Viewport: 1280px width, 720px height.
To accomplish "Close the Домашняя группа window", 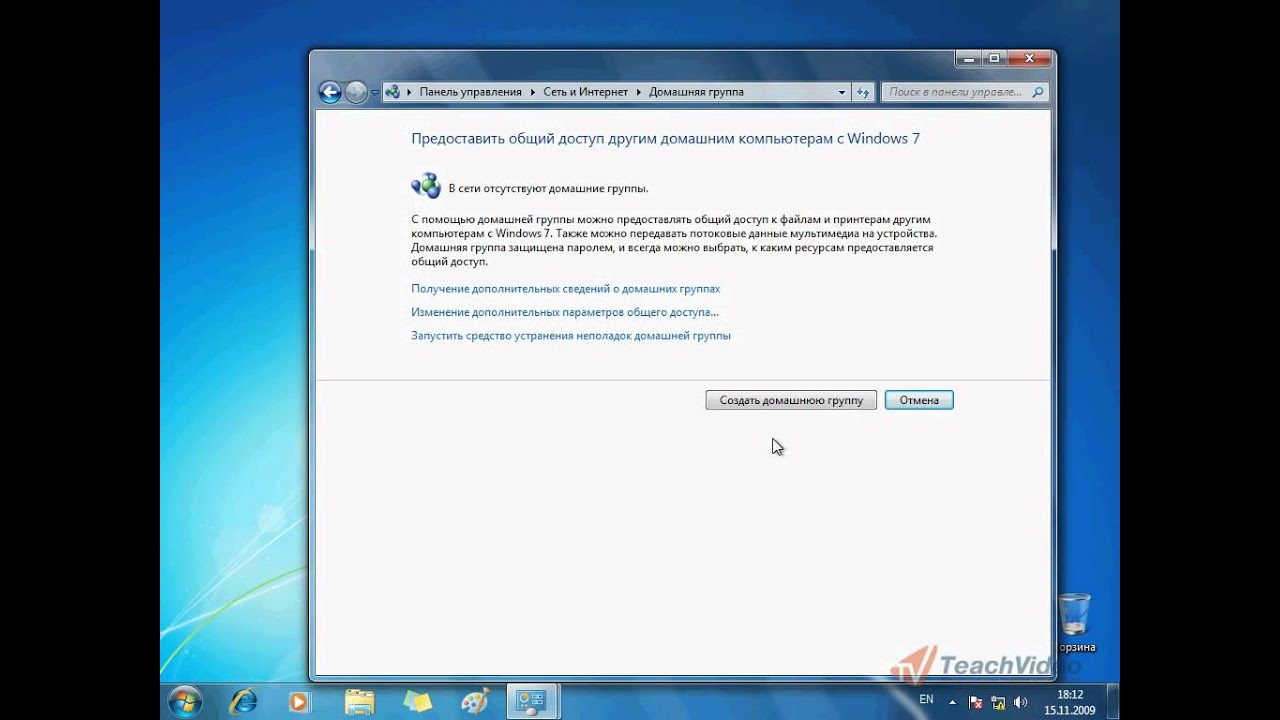I will [x=1030, y=59].
